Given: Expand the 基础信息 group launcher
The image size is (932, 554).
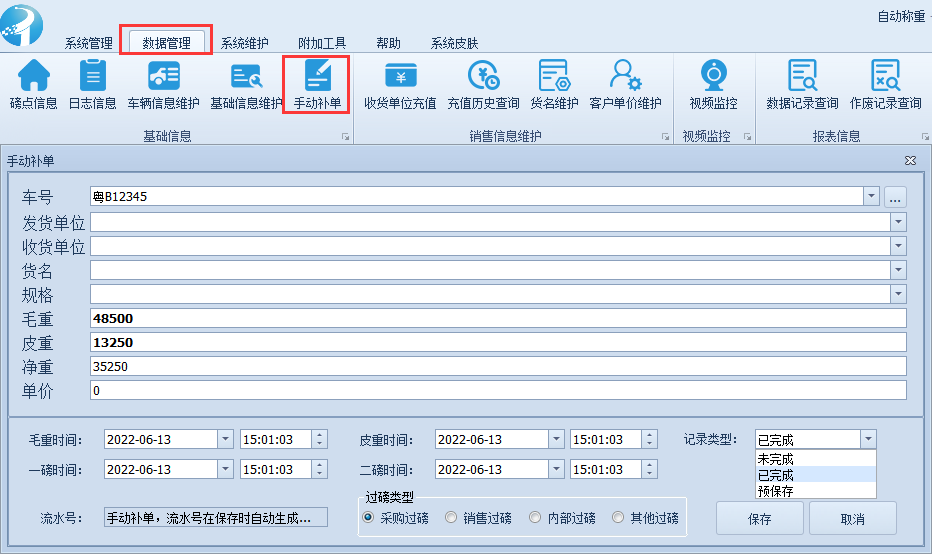Looking at the screenshot, I should (345, 137).
